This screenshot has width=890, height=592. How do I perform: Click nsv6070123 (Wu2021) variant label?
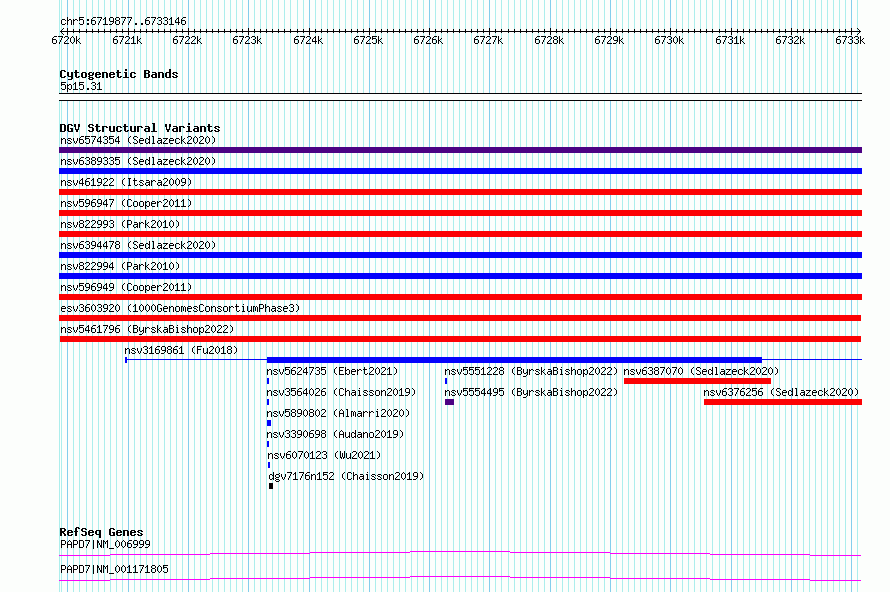point(324,455)
